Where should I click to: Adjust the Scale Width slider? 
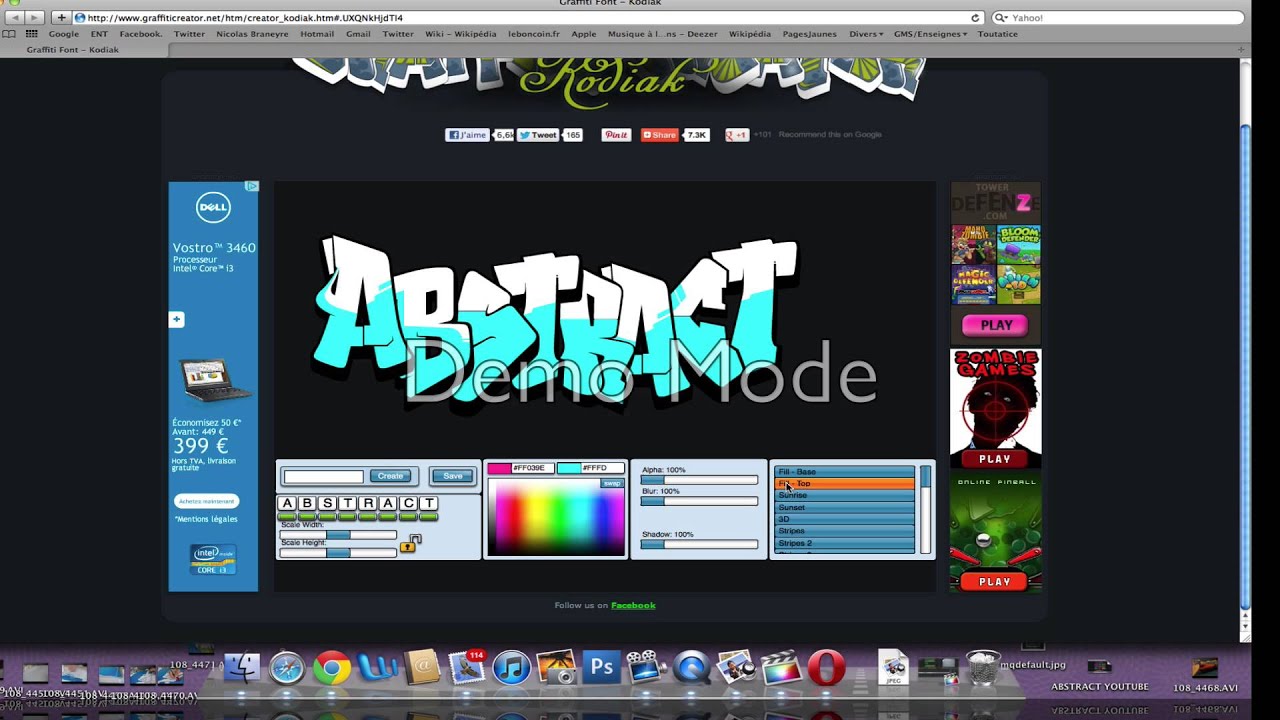tap(338, 535)
